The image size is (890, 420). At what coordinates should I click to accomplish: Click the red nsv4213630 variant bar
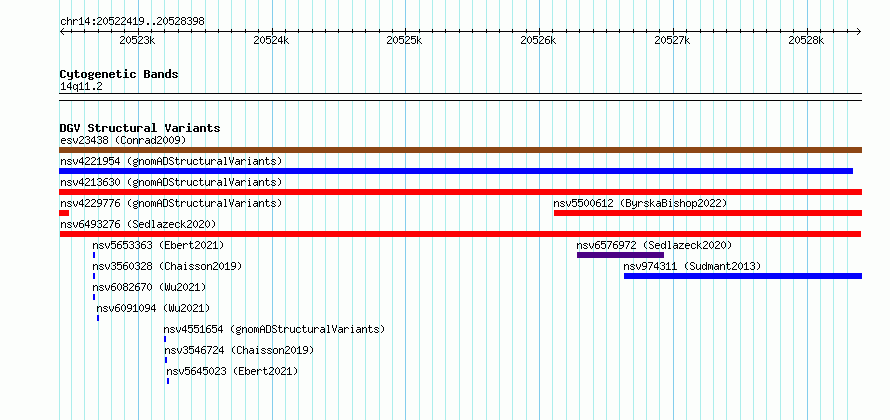tap(460, 192)
